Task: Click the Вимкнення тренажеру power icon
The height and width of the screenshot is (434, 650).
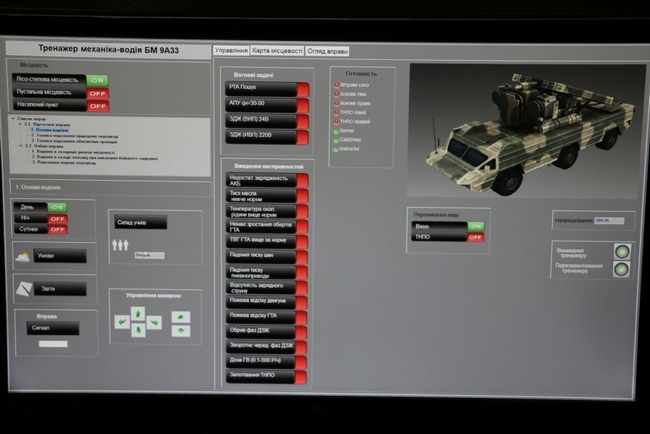Action: point(621,252)
